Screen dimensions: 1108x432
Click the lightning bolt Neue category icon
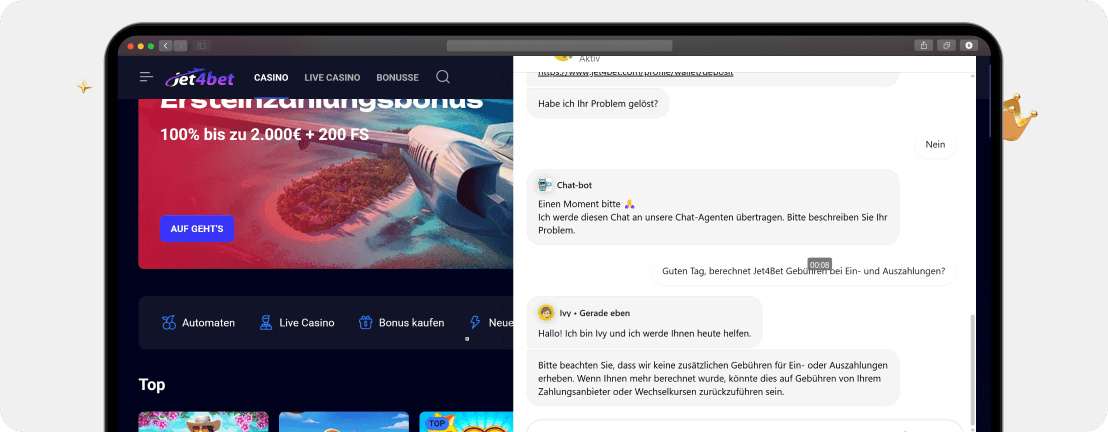pos(476,322)
